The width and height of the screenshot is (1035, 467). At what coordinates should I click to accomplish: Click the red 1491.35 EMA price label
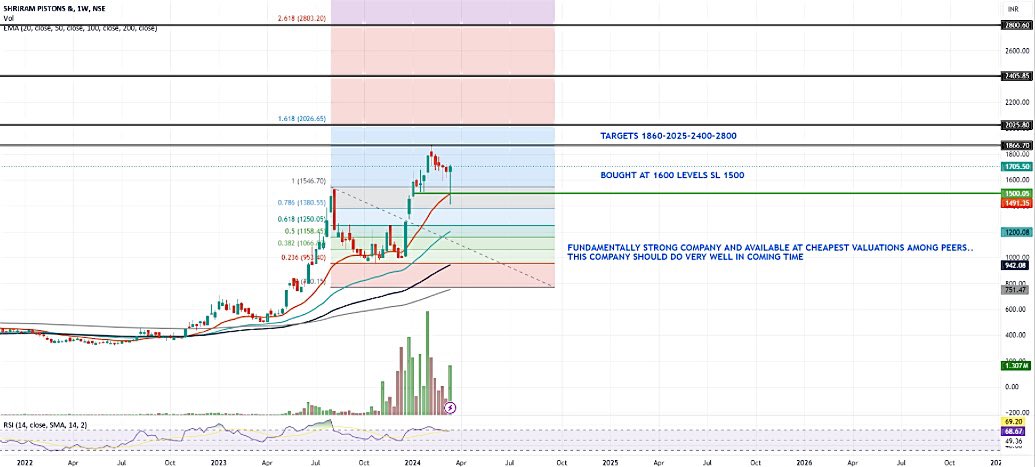click(1016, 203)
